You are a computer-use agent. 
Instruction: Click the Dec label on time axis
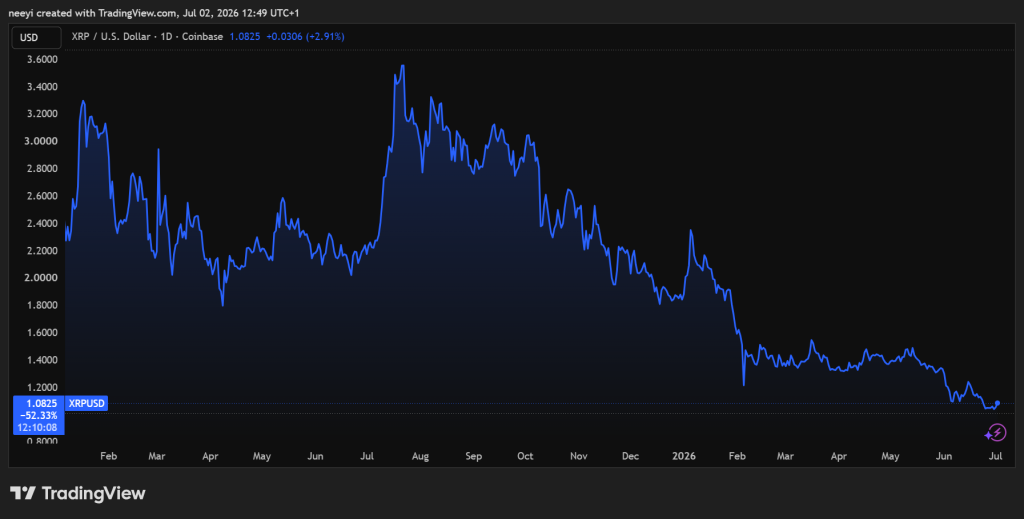pyautogui.click(x=630, y=456)
